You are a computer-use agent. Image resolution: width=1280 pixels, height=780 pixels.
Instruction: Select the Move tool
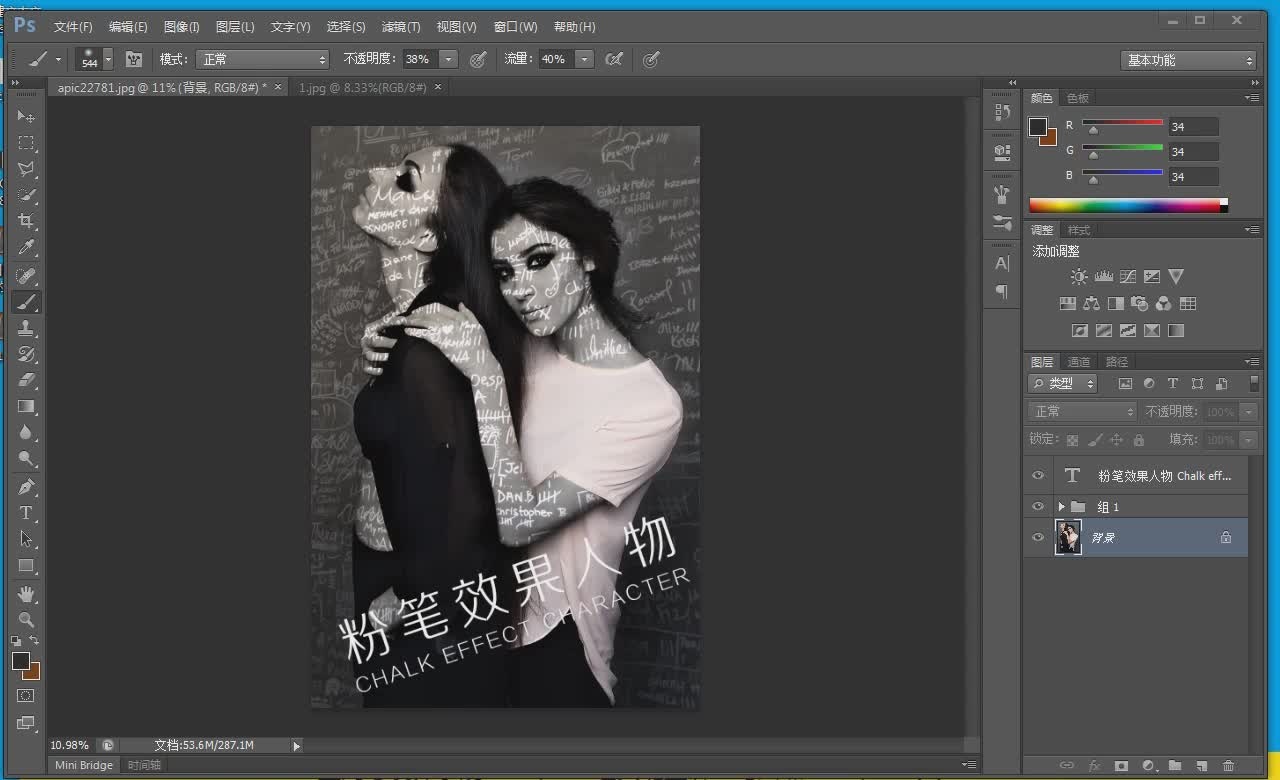click(26, 117)
